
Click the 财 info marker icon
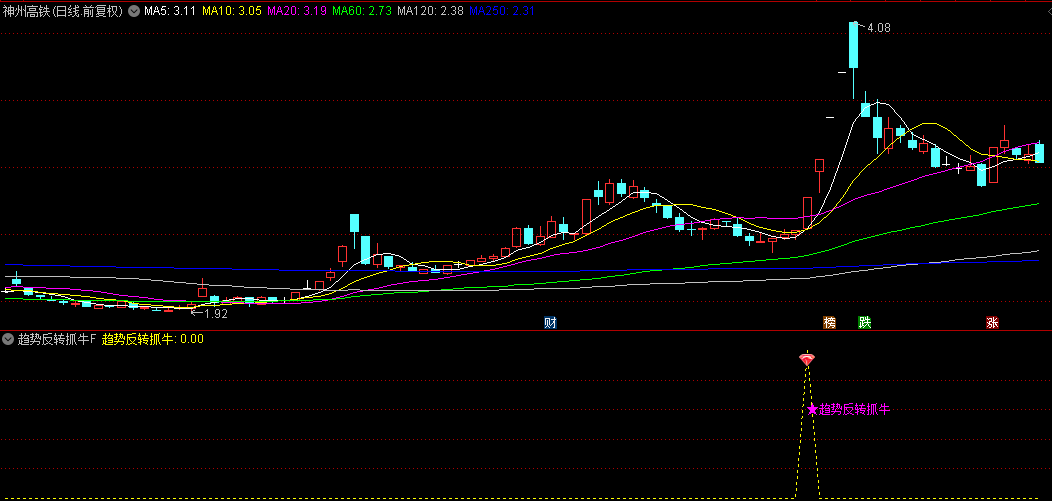tap(550, 323)
